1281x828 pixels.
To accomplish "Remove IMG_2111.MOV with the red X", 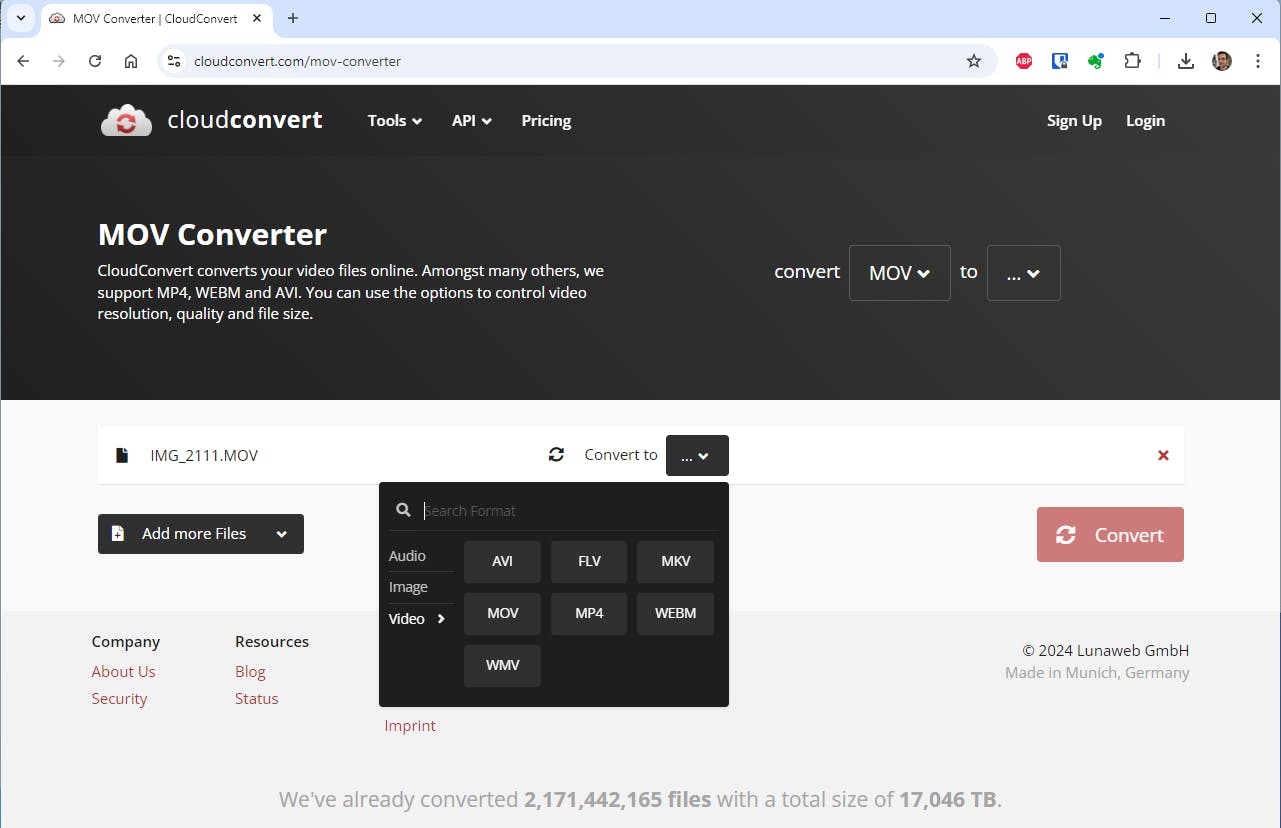I will pos(1163,455).
